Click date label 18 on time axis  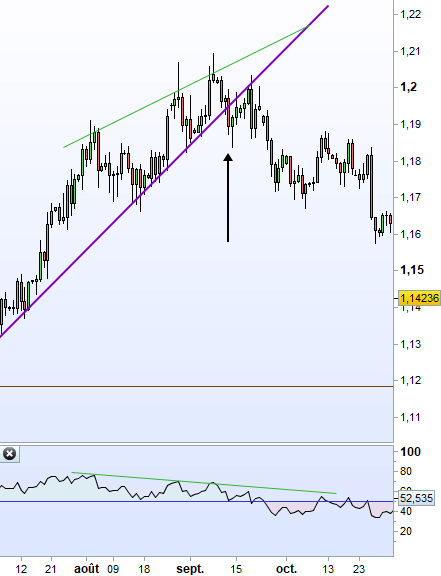tap(144, 569)
